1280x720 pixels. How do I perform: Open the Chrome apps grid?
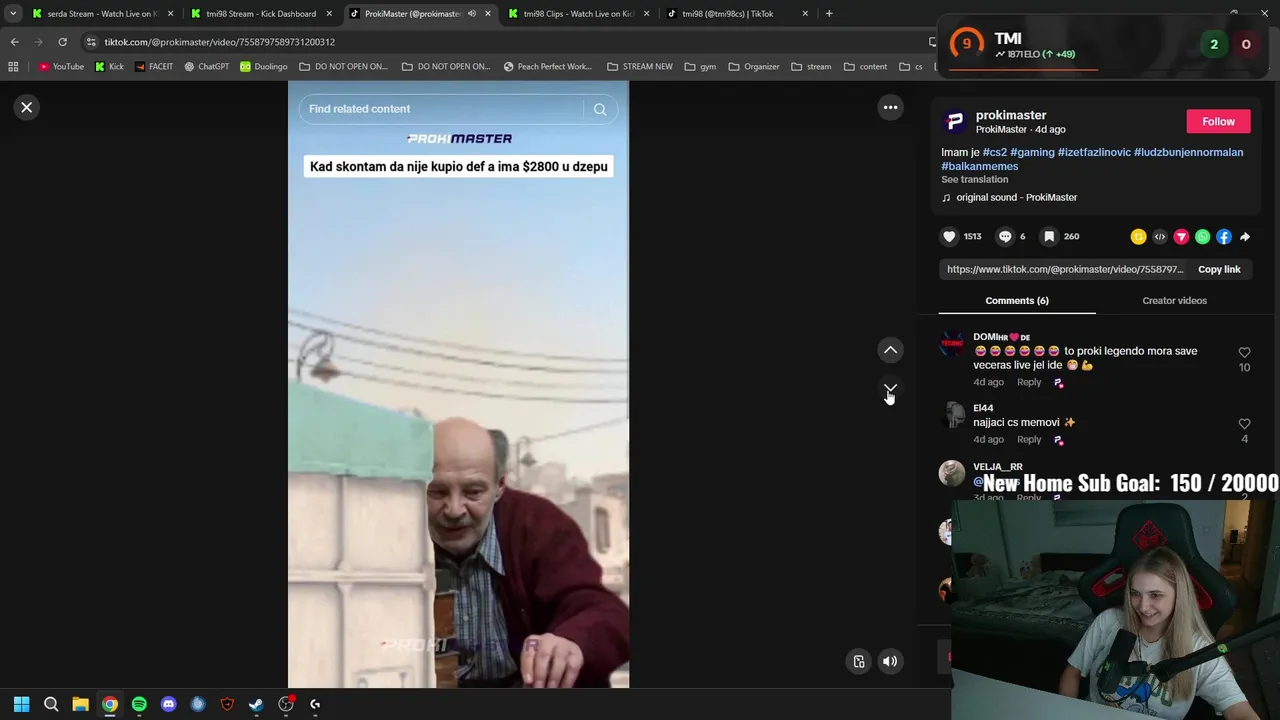(13, 67)
